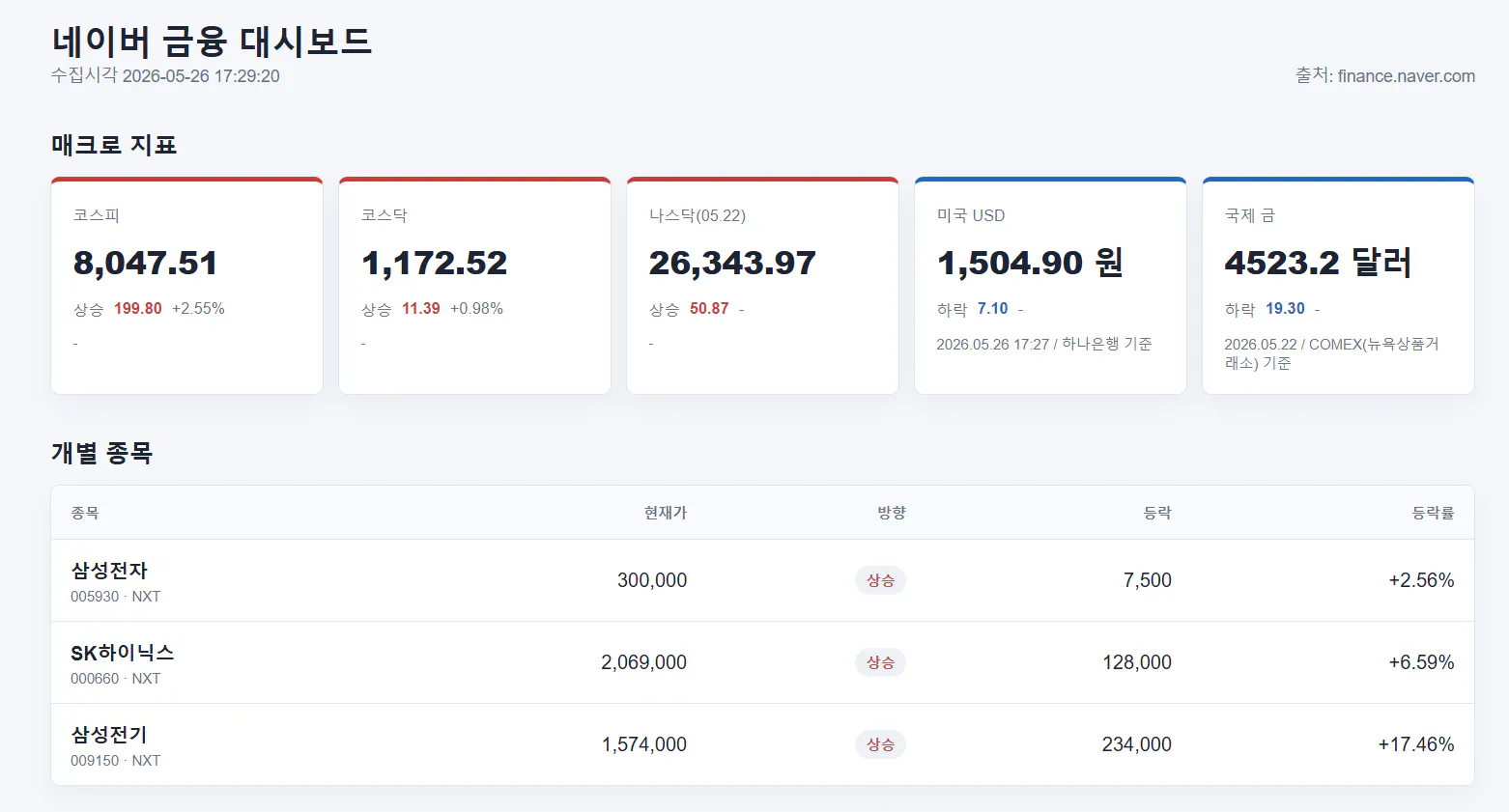Click the "등락" column header
Screen dimensions: 1509x812
tap(1157, 513)
